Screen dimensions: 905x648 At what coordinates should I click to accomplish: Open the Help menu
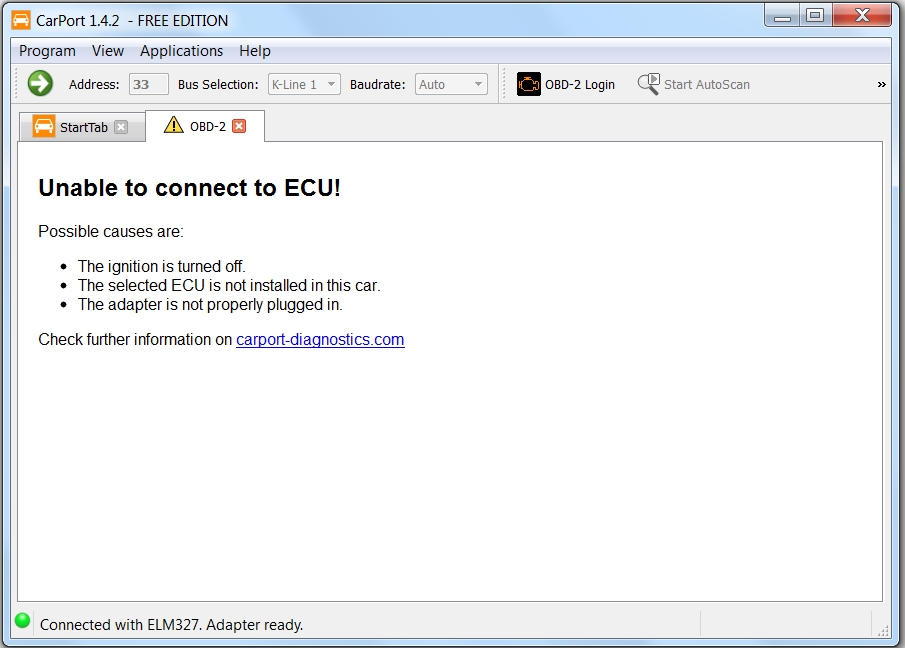click(x=255, y=51)
